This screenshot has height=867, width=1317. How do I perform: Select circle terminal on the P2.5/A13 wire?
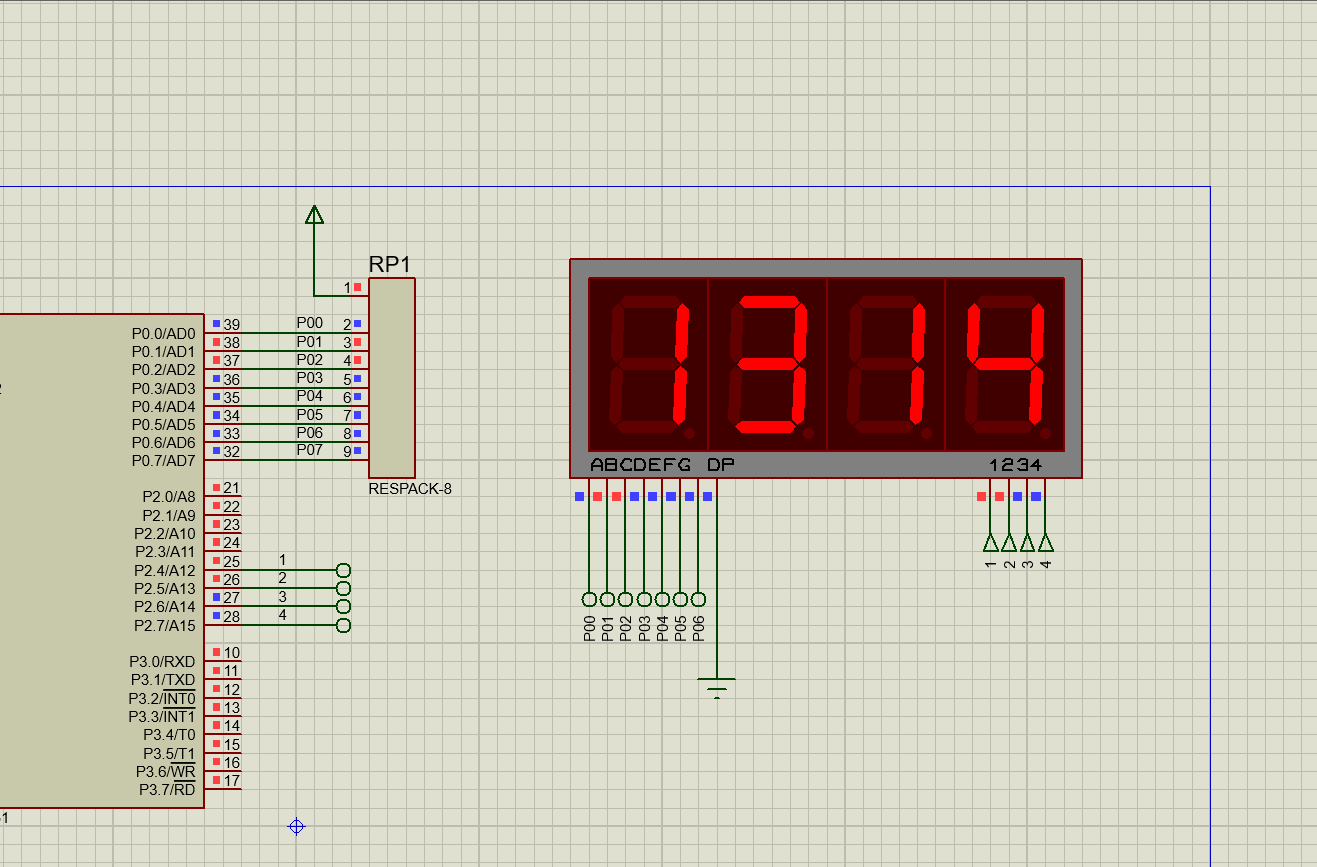coord(344,589)
